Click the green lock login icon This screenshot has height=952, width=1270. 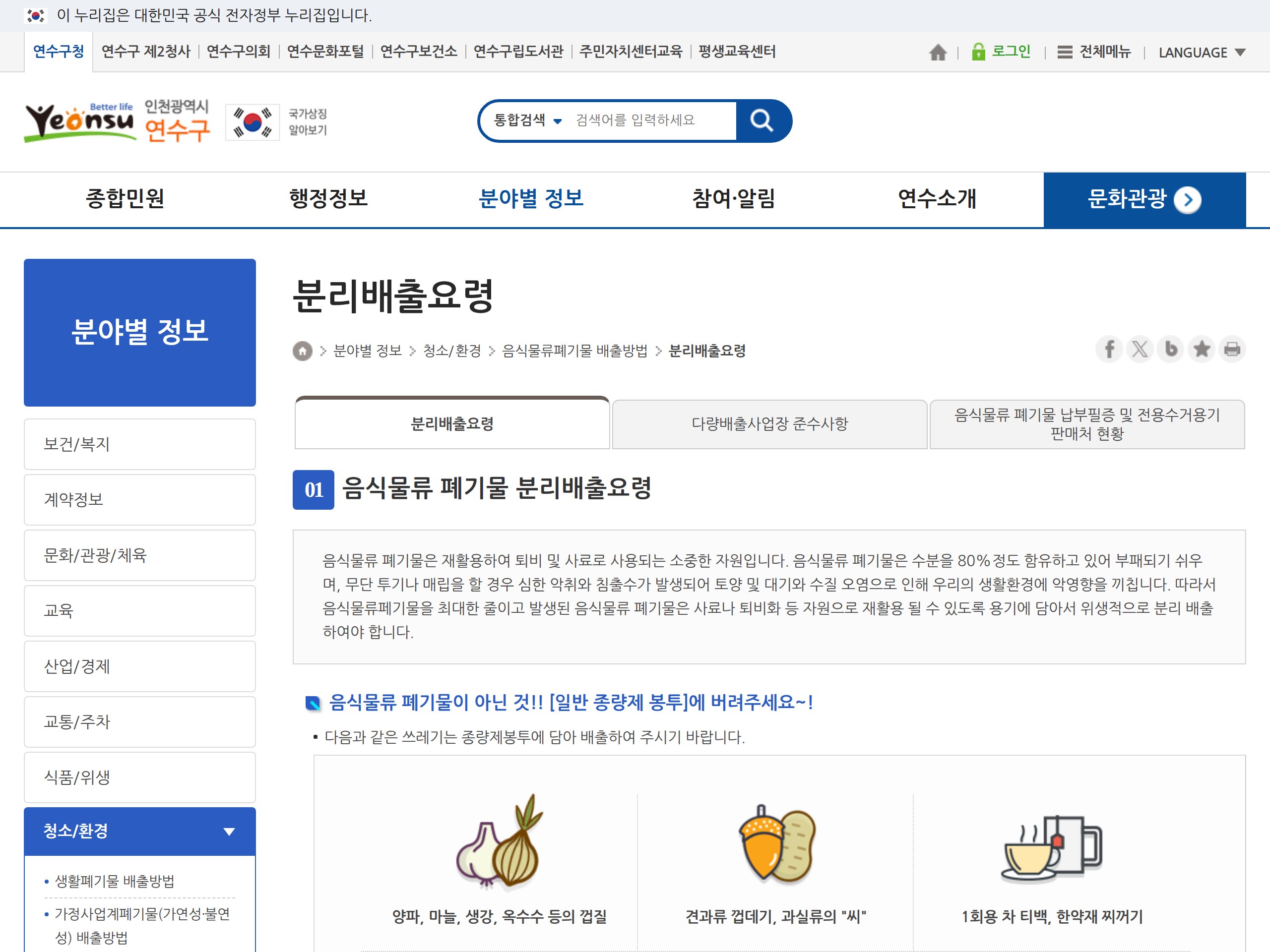[978, 52]
